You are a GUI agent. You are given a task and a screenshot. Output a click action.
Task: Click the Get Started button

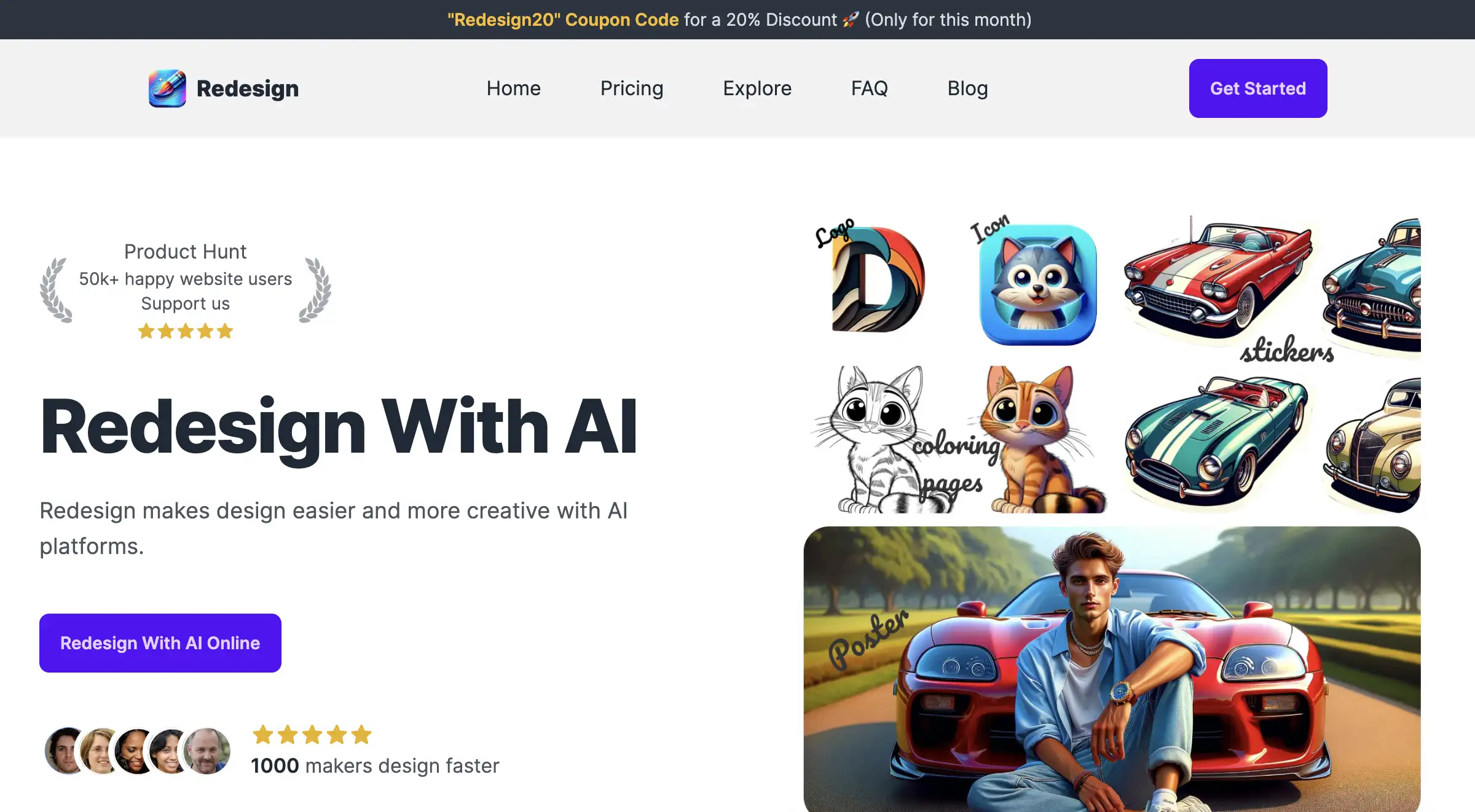pyautogui.click(x=1258, y=88)
